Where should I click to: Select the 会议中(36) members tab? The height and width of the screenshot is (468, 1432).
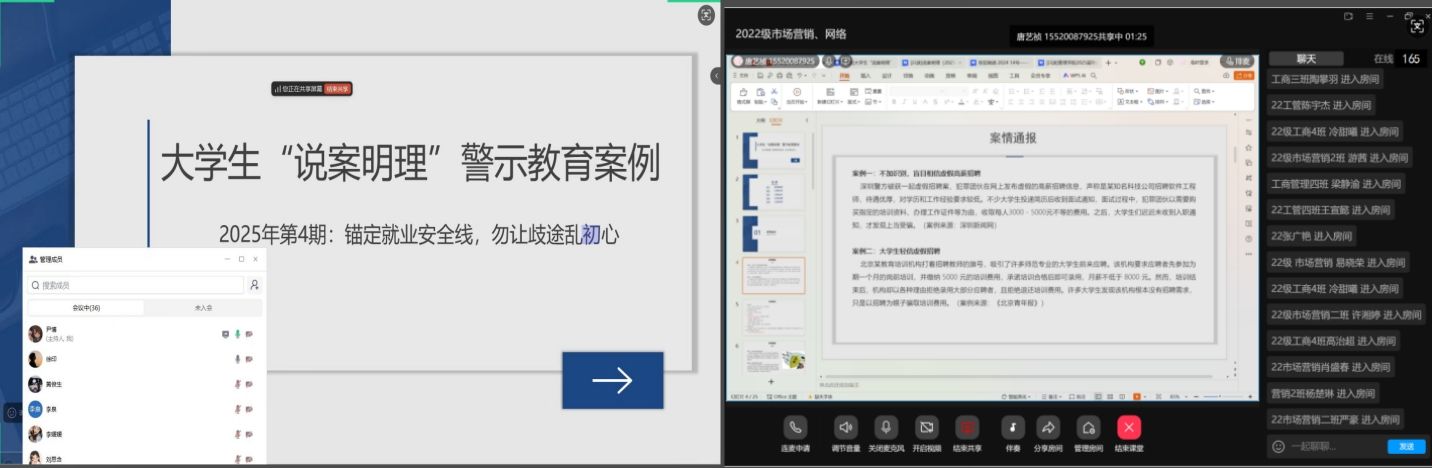(x=85, y=308)
